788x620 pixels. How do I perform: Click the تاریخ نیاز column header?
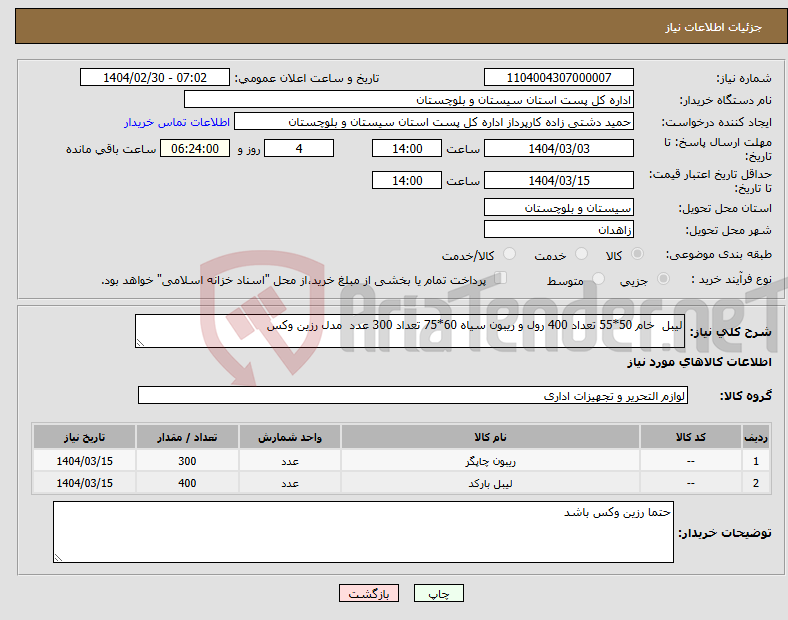(x=84, y=437)
